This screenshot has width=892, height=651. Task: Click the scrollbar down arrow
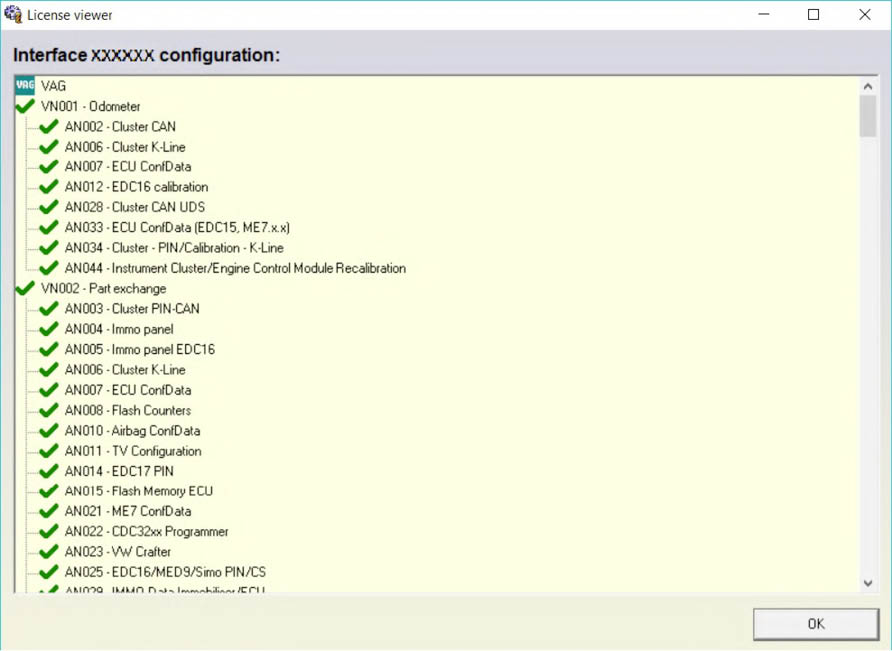coord(867,583)
